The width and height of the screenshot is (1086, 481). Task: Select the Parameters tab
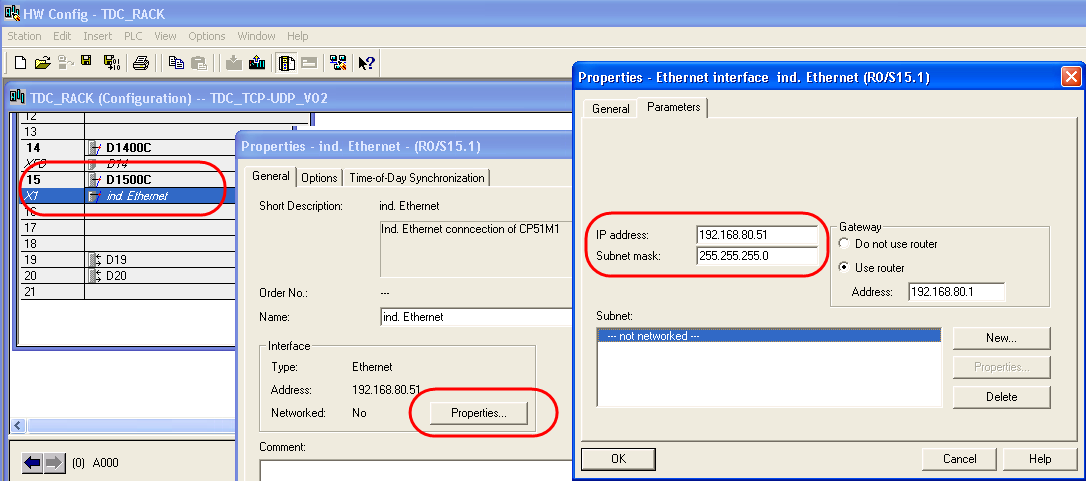(673, 107)
